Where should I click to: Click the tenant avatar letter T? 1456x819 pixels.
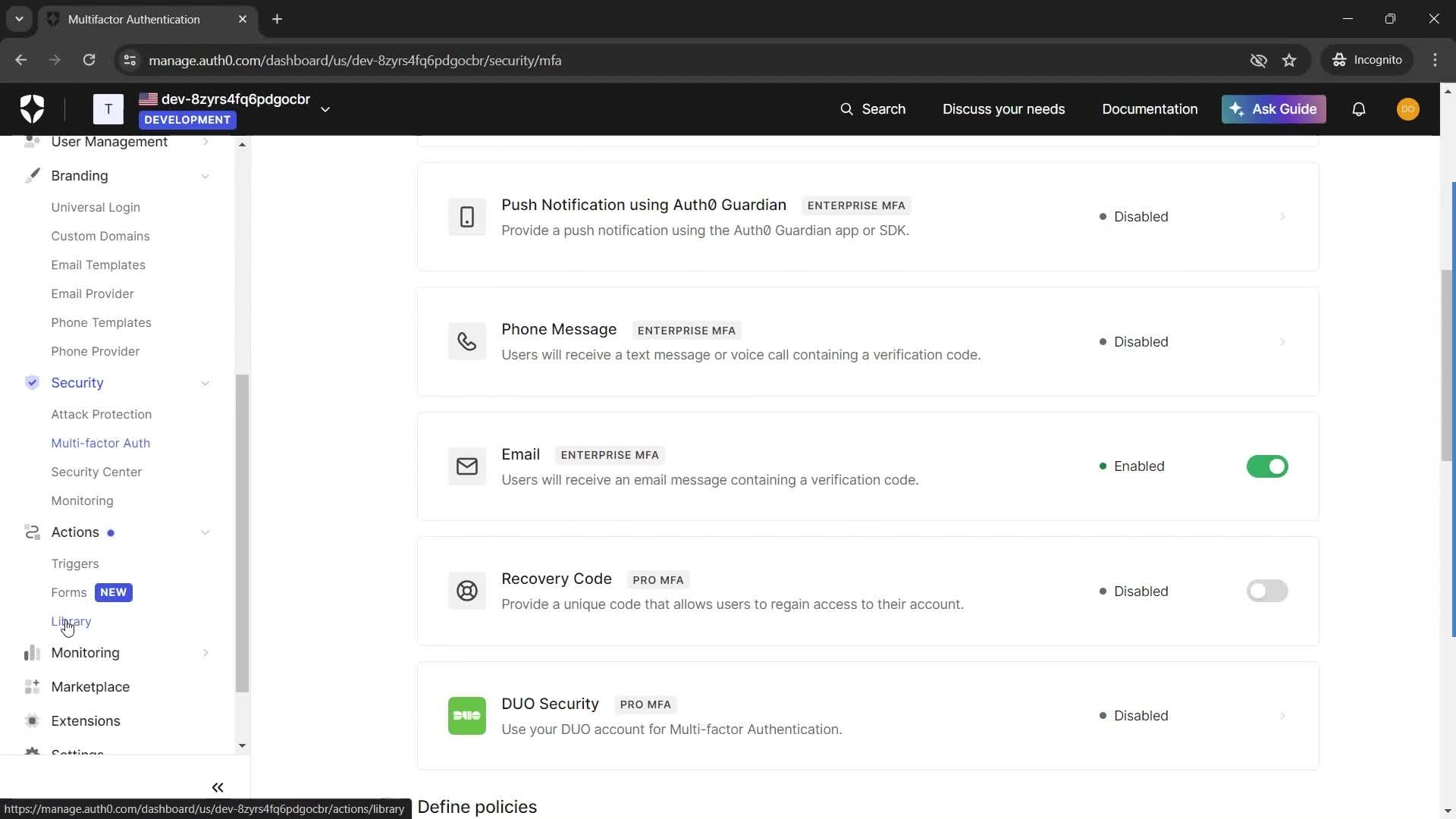pos(108,109)
